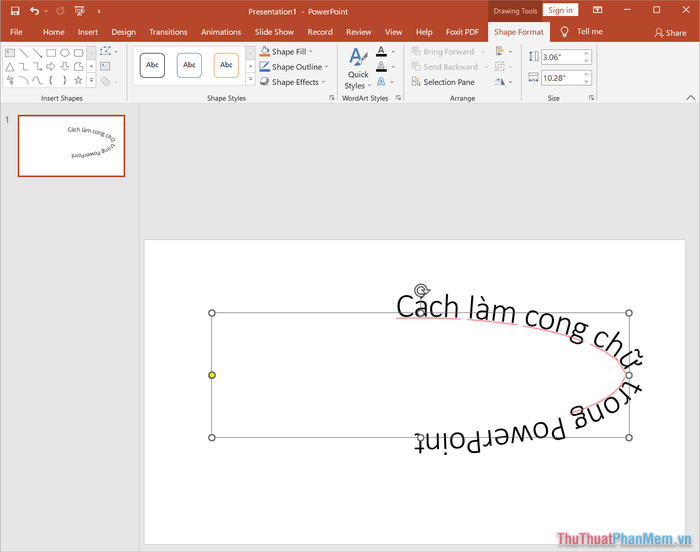Increase shape height with the up spinner
Viewport: 700px width, 552px height.
pos(587,54)
